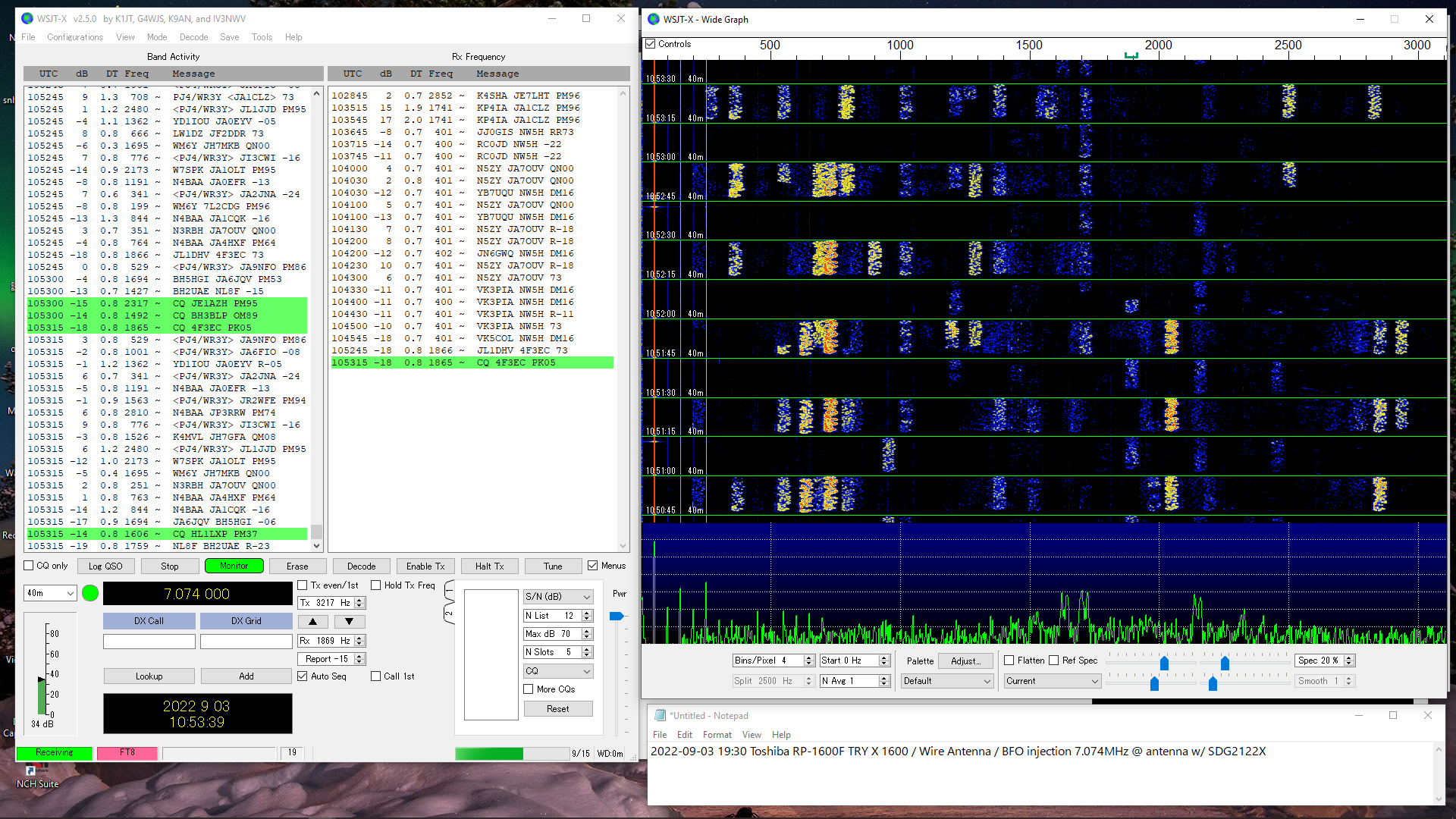Adjust the N Slots 5 spinner
This screenshot has height=819, width=1456.
(x=587, y=652)
